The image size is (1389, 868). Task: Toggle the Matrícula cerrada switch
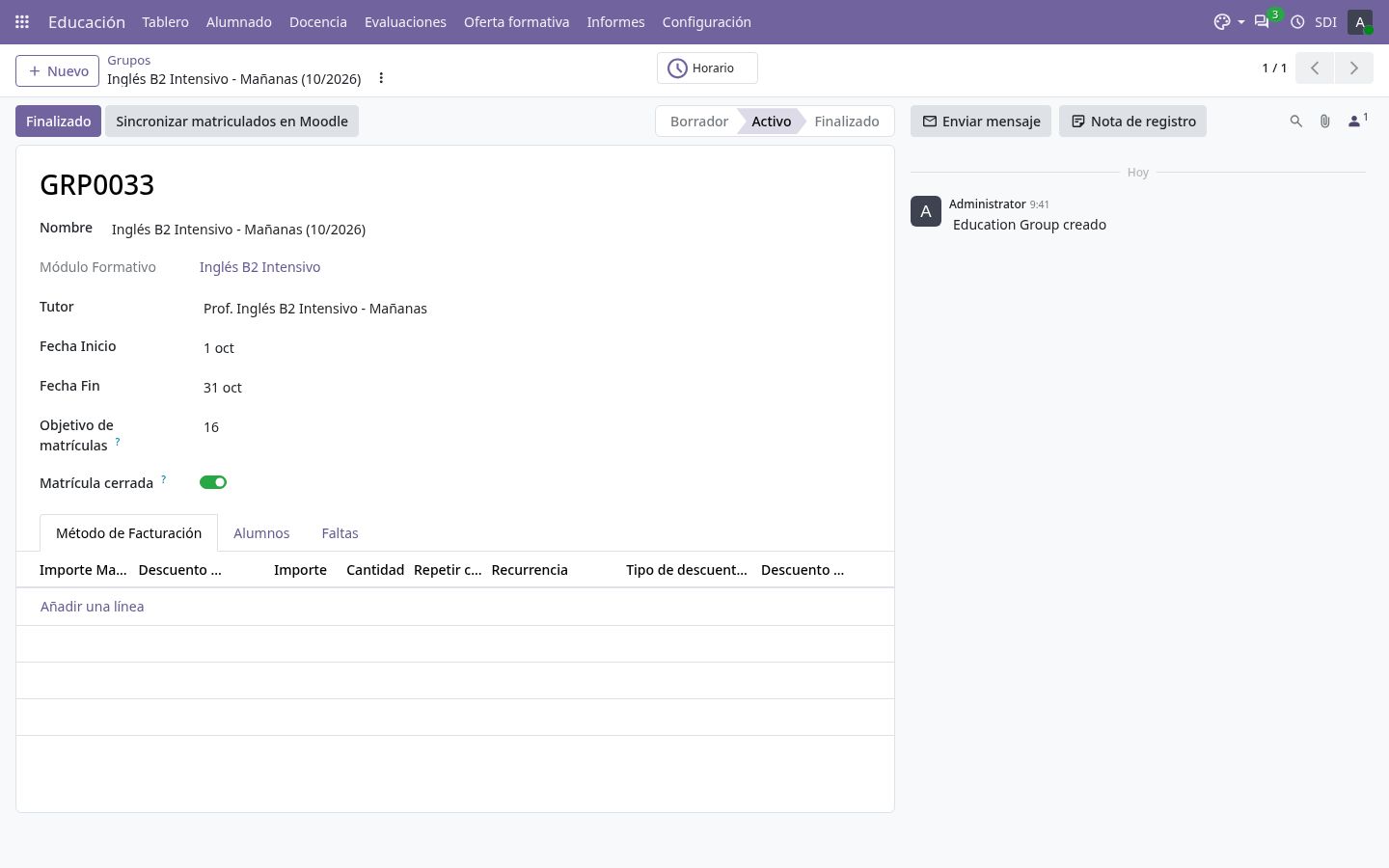[x=213, y=482]
